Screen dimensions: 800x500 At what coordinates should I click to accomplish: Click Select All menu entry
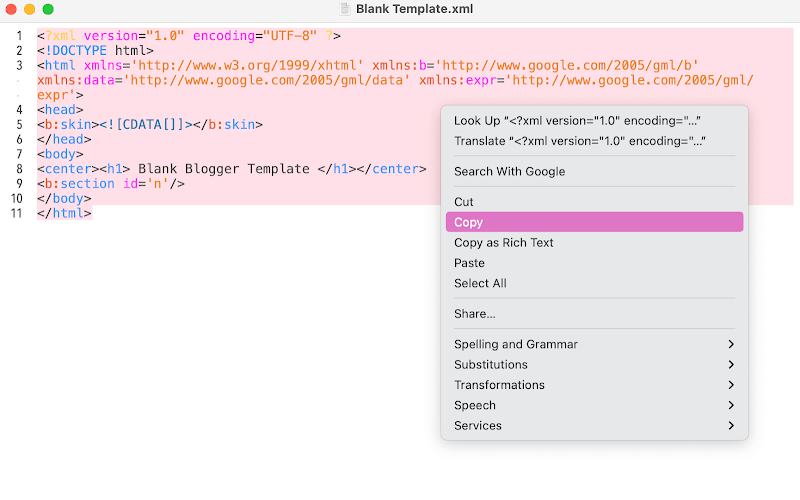click(x=594, y=283)
